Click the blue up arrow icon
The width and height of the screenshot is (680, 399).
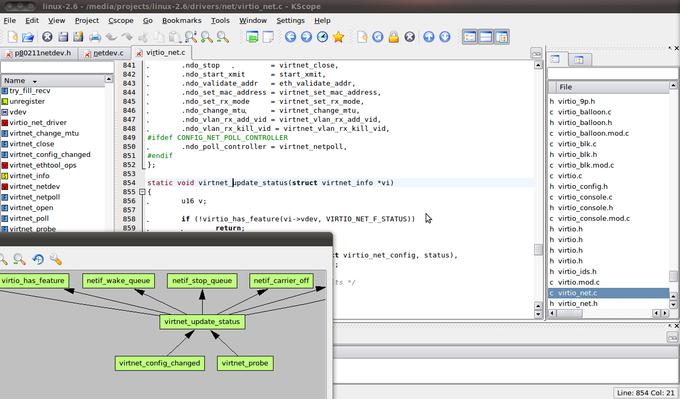(x=429, y=37)
